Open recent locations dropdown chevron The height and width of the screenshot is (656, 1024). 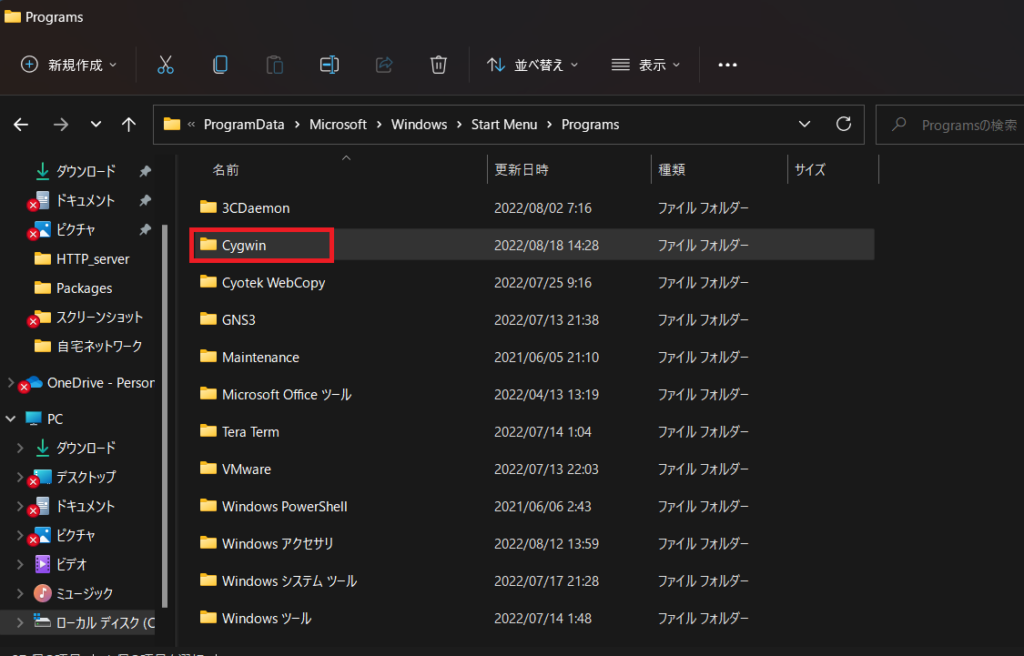(x=96, y=124)
